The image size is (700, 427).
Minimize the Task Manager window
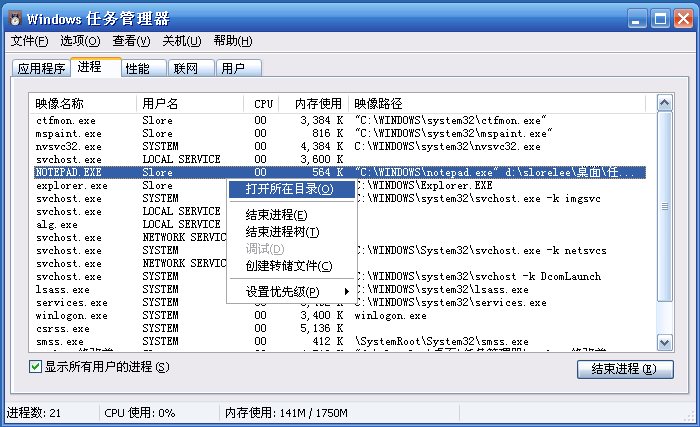tap(637, 19)
